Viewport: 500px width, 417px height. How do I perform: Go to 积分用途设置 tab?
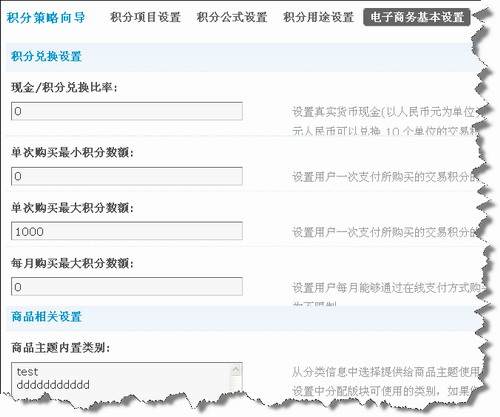[319, 17]
